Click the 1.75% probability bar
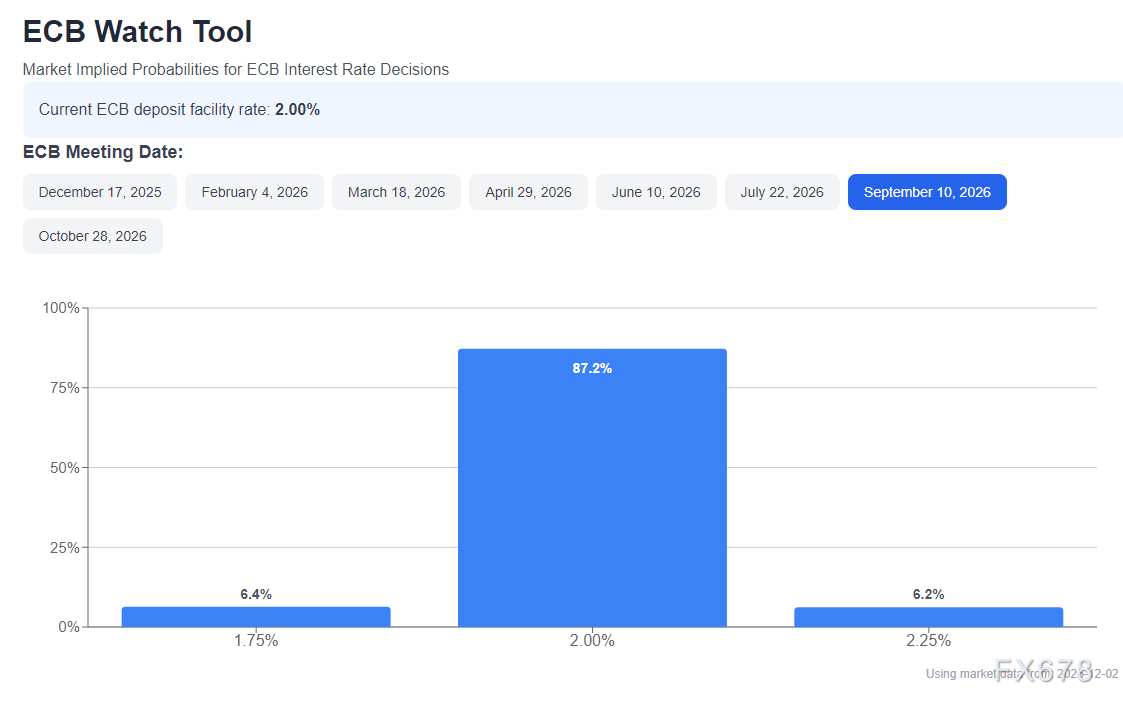This screenshot has height=706, width=1123. click(x=256, y=617)
